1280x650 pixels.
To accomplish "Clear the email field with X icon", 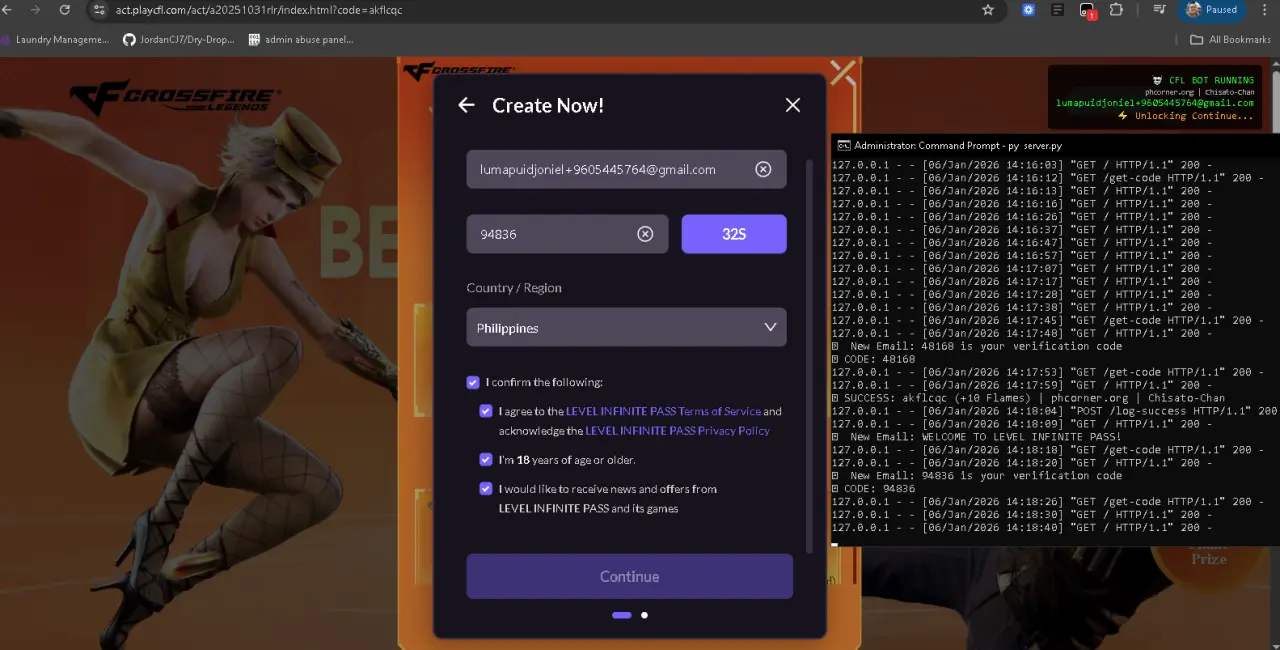I will click(763, 169).
